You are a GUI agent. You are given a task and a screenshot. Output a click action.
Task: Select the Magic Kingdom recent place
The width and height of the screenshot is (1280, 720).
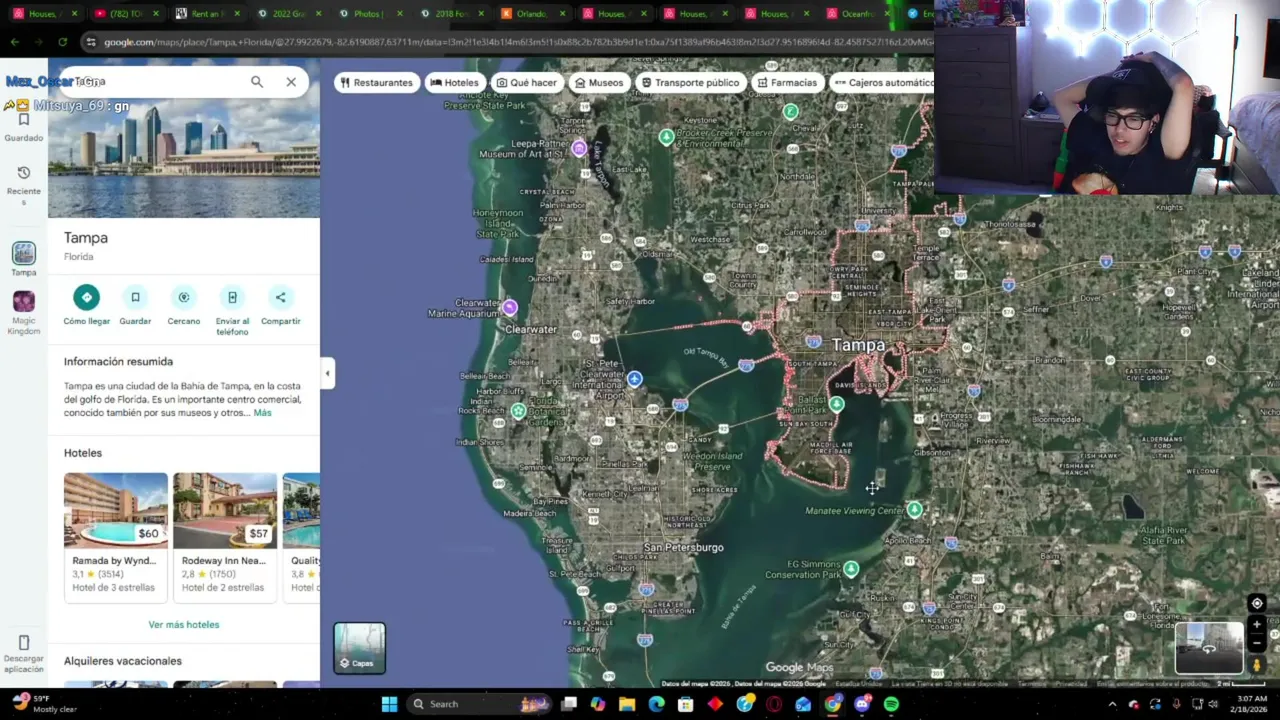[x=24, y=312]
